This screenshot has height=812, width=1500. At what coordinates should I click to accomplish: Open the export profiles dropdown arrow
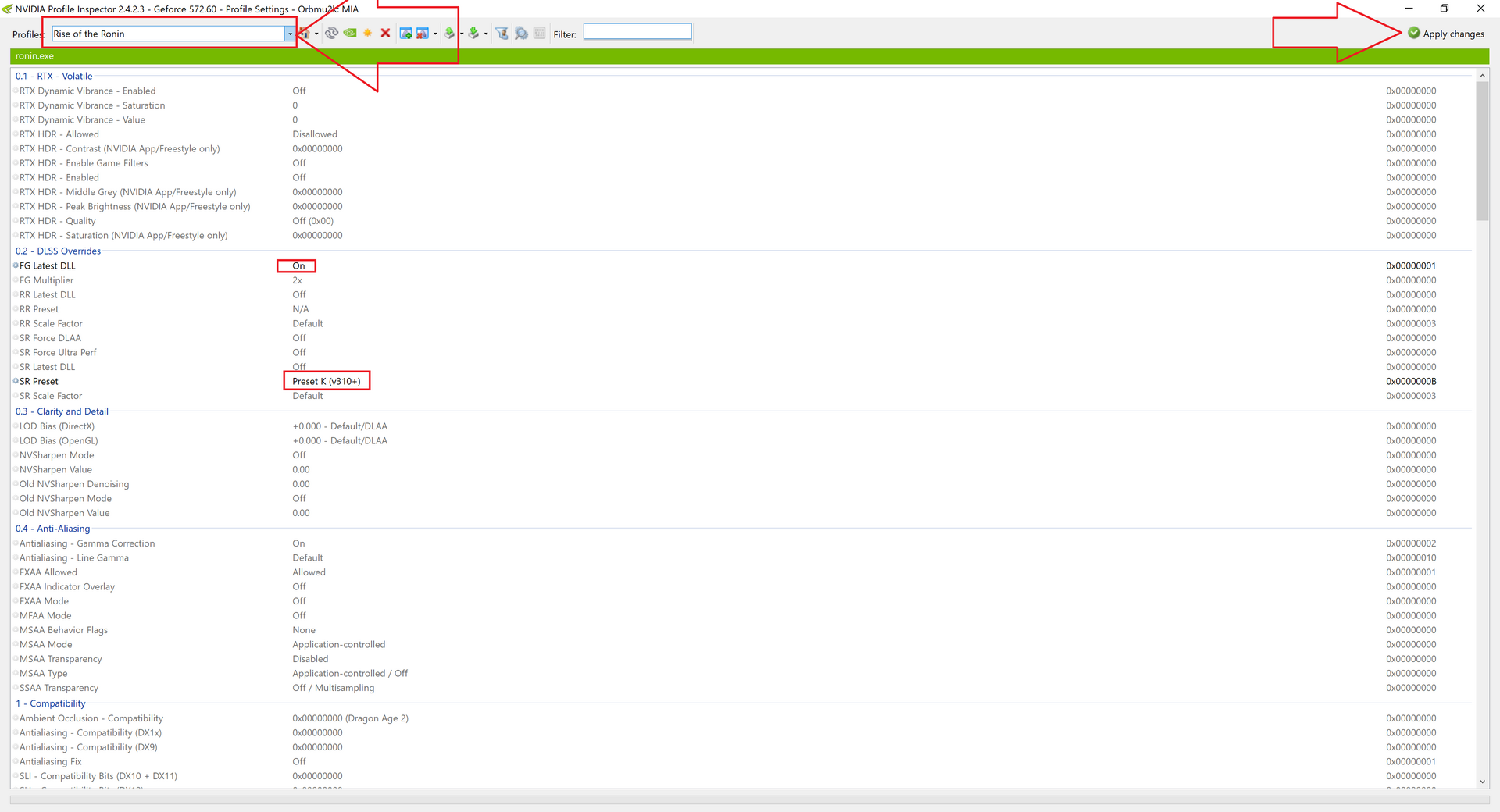[462, 34]
